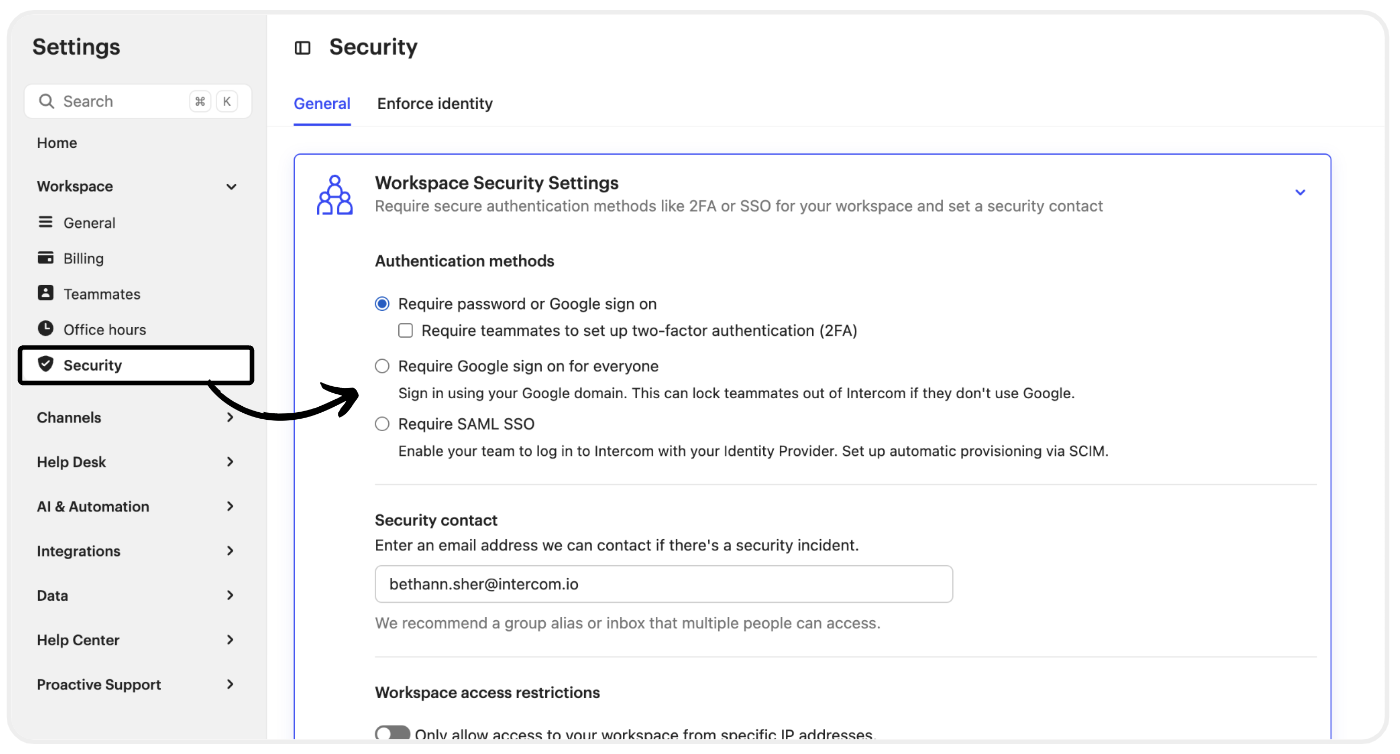Open General via its lines icon

point(45,222)
